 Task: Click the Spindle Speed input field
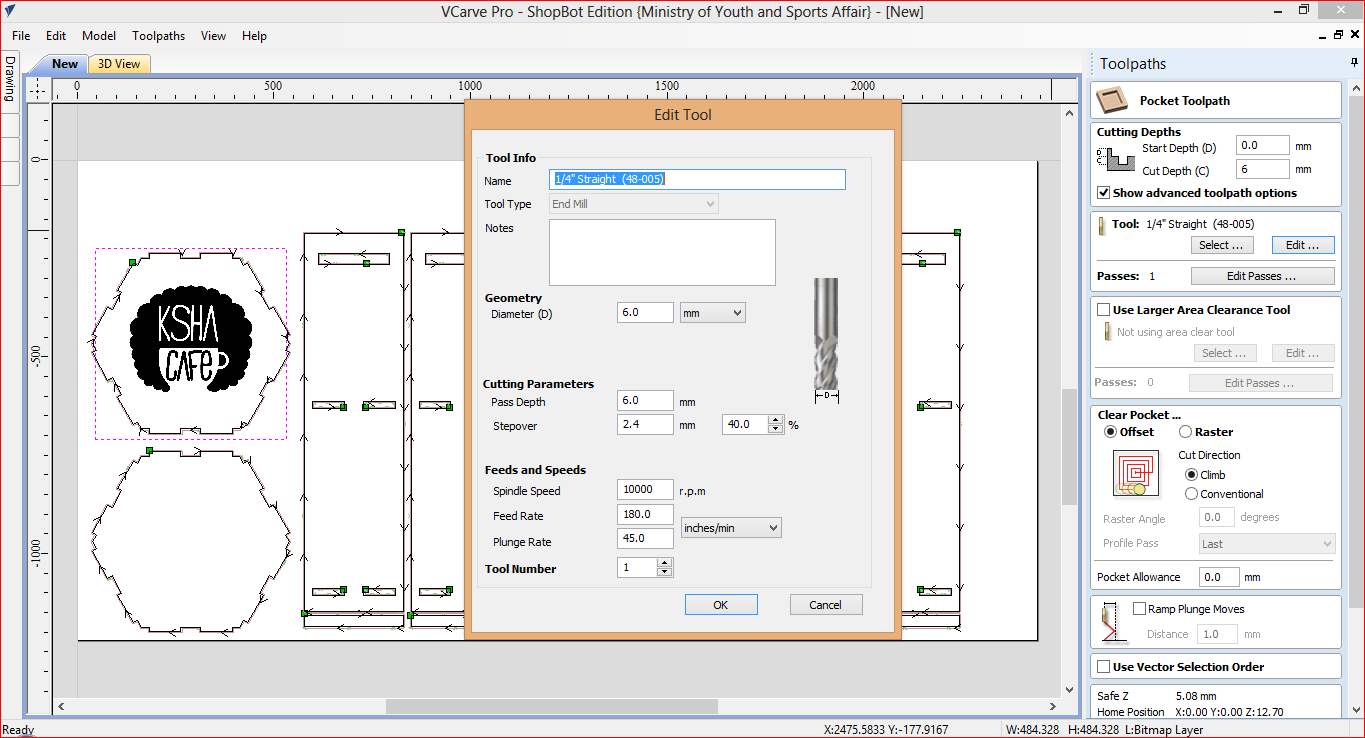(645, 490)
